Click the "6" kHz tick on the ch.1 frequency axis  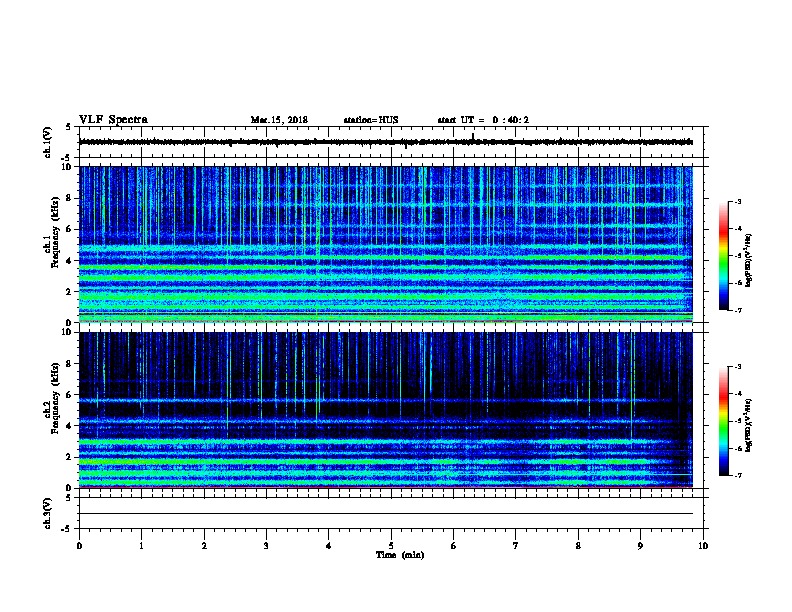(x=69, y=229)
